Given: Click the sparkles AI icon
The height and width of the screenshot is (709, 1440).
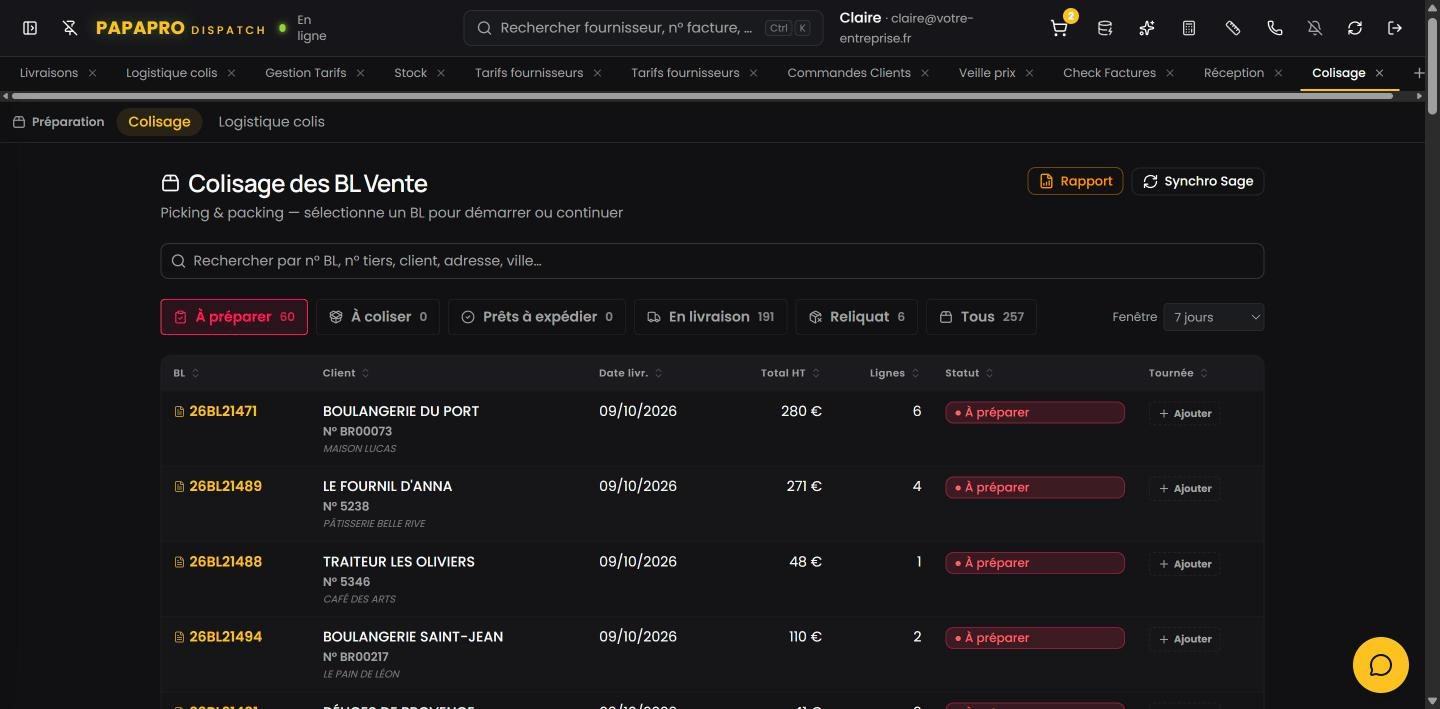Looking at the screenshot, I should [1147, 28].
